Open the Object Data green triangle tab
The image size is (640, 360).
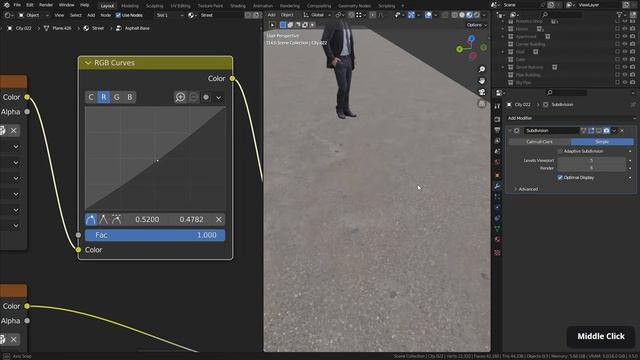497,229
